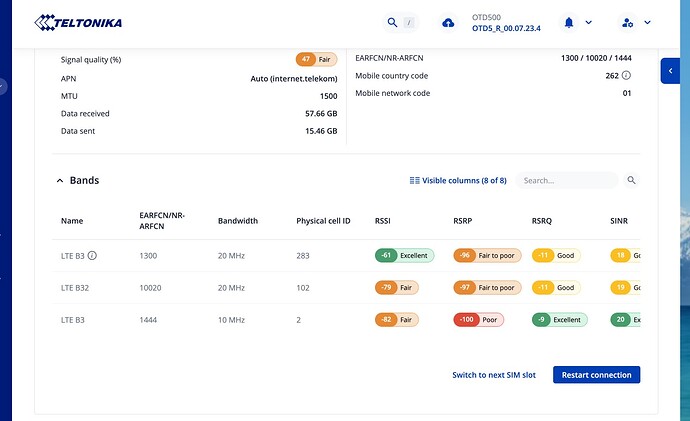Open search with the header magnifier icon
The image size is (690, 421).
(392, 22)
